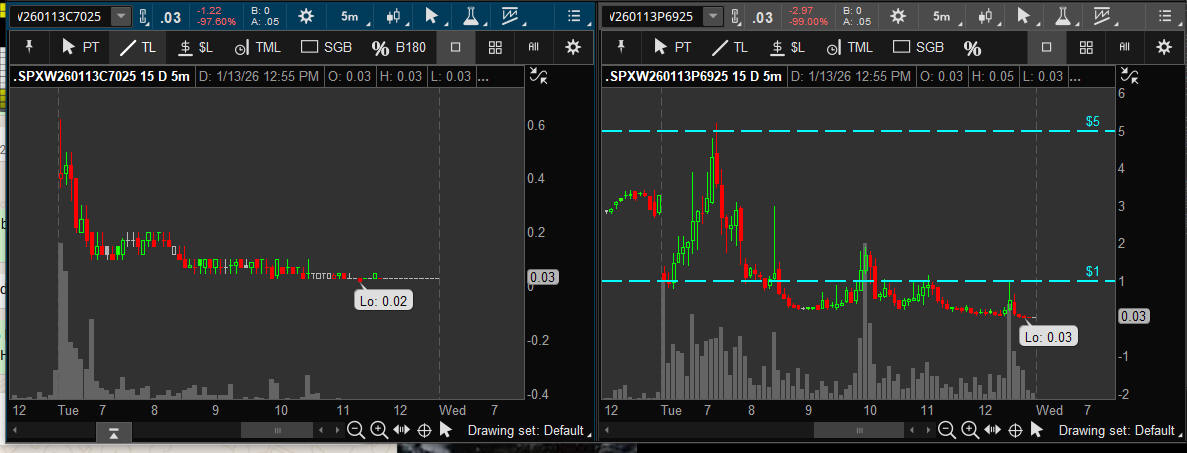This screenshot has height=453, width=1187.
Task: Select the SGB rectangle tool in right chart
Action: (x=917, y=47)
